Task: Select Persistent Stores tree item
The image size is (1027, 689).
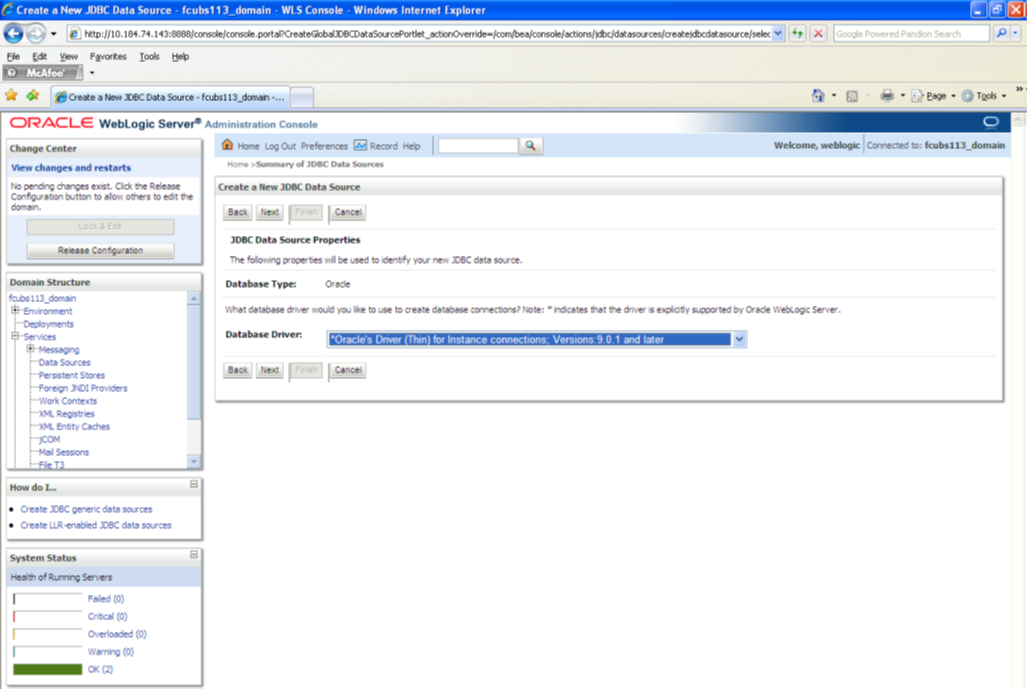Action: coord(71,375)
